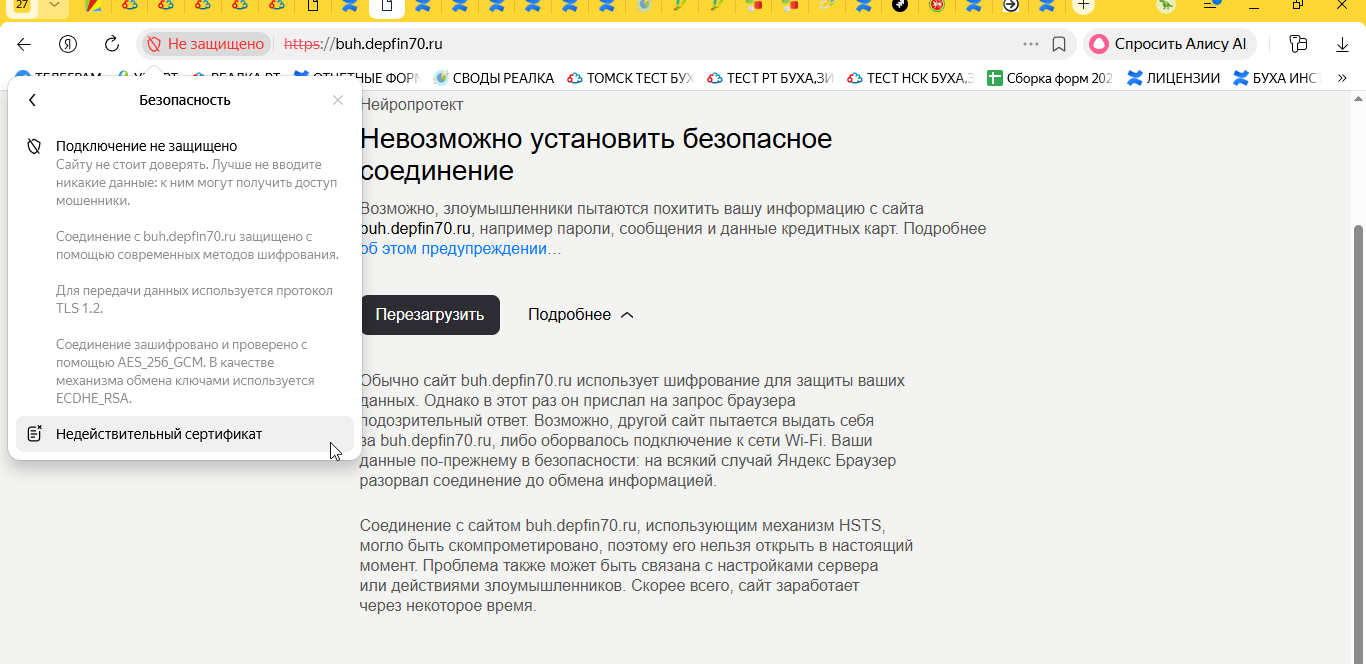
Task: Click the green dinosaur icon in the title bar
Action: [1166, 5]
